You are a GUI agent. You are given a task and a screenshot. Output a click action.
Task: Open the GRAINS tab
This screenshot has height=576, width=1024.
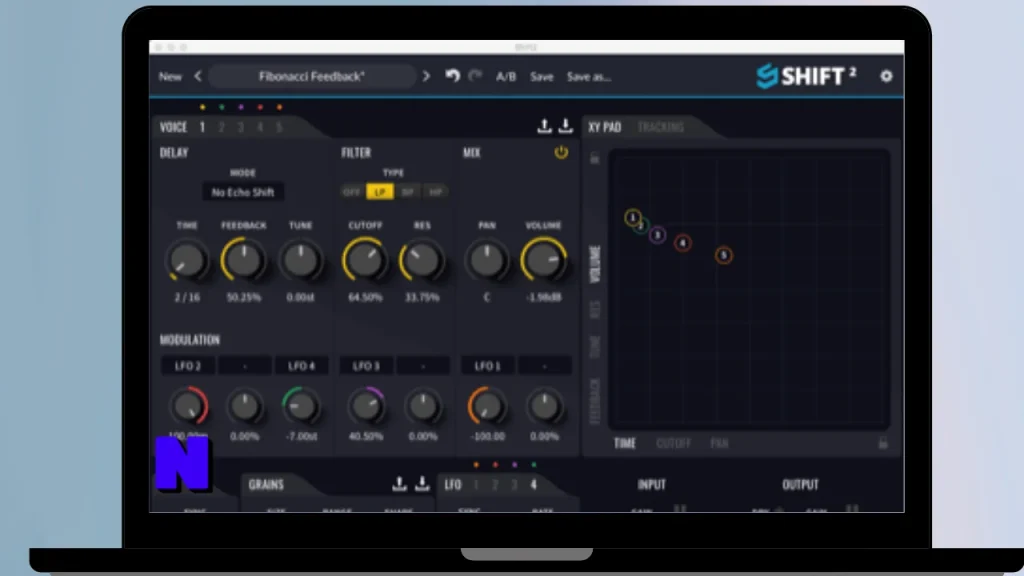click(x=266, y=485)
